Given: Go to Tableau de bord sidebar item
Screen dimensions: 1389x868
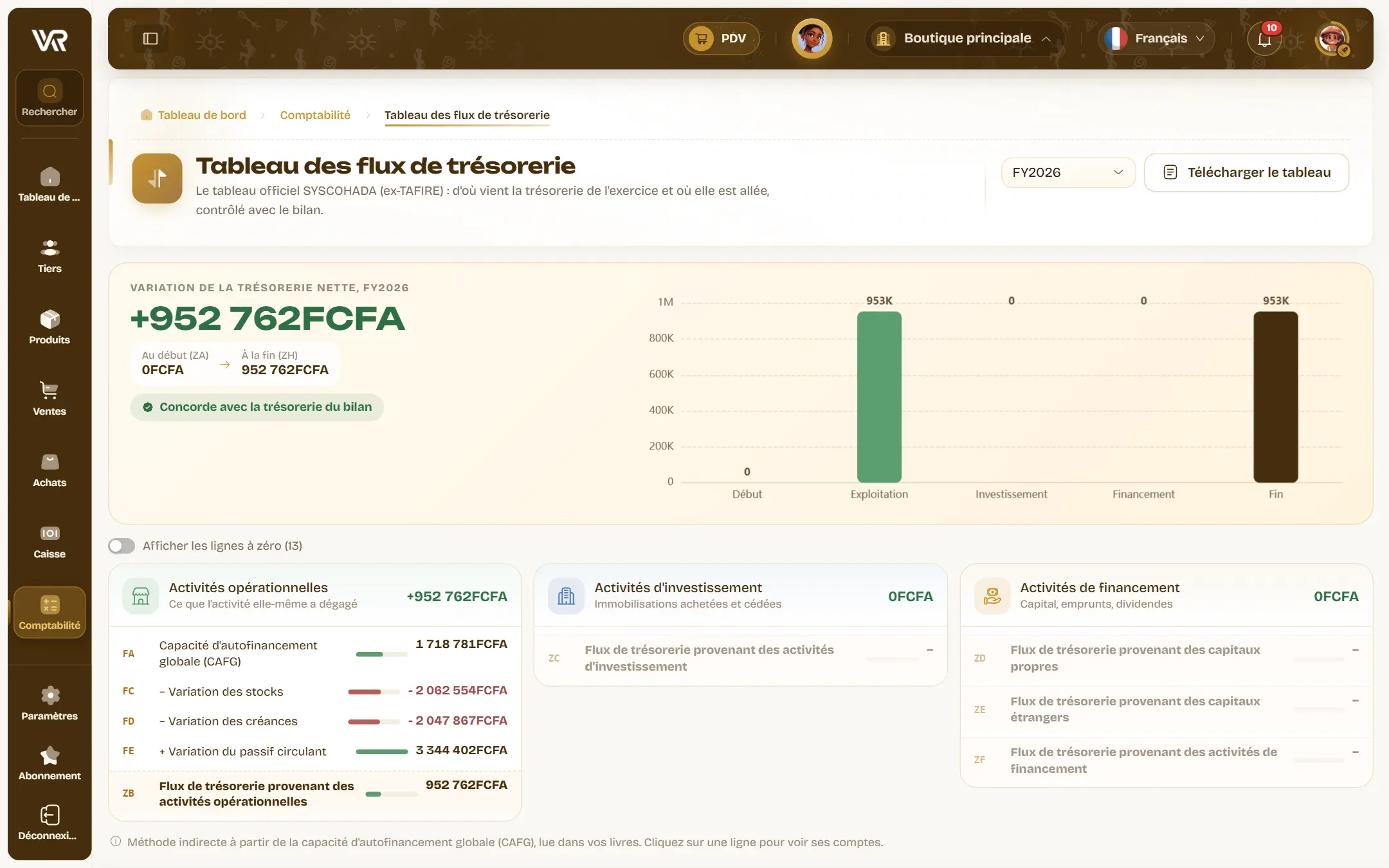Looking at the screenshot, I should [x=50, y=184].
